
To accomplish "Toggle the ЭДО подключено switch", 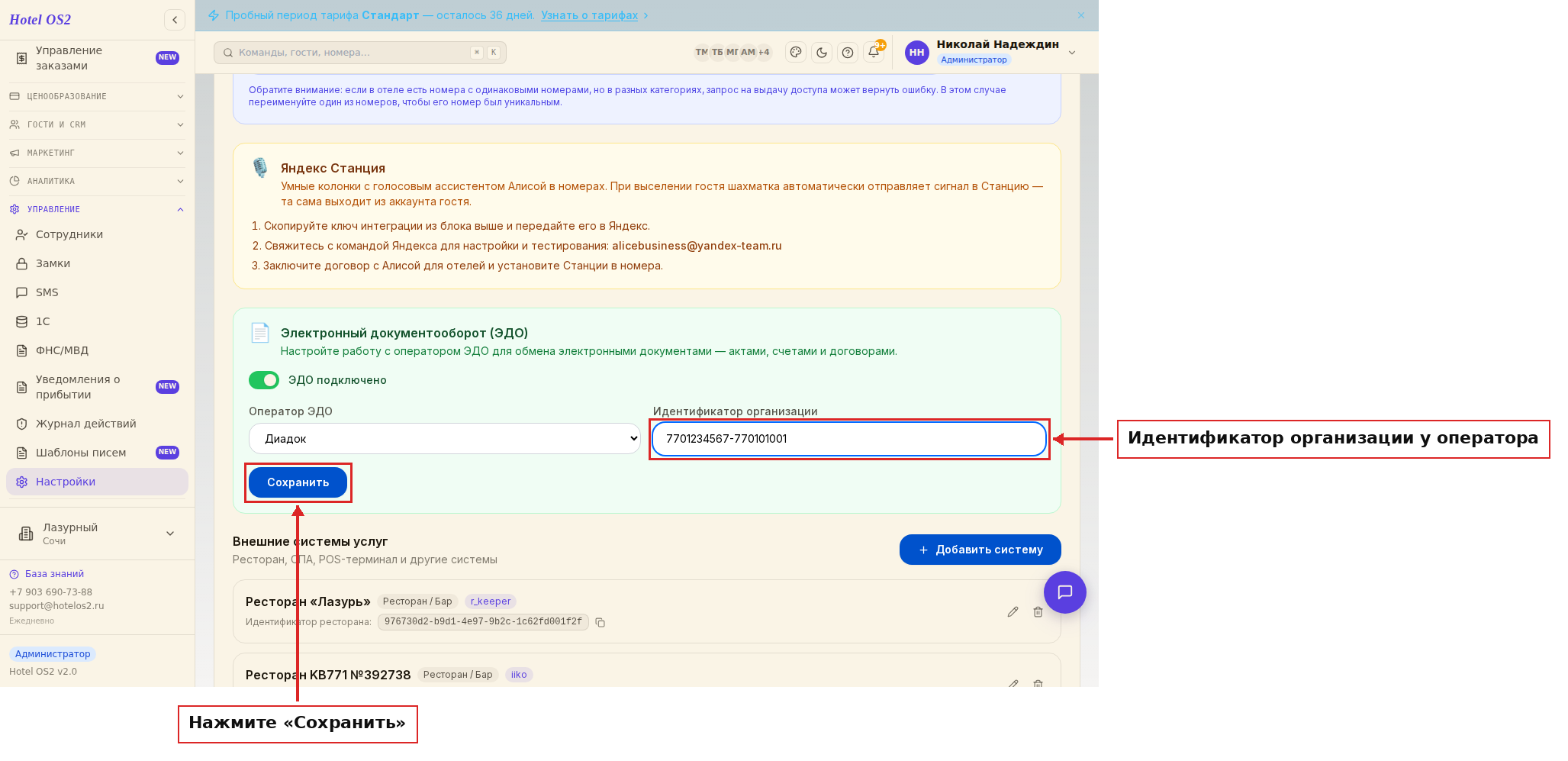I will coord(264,380).
